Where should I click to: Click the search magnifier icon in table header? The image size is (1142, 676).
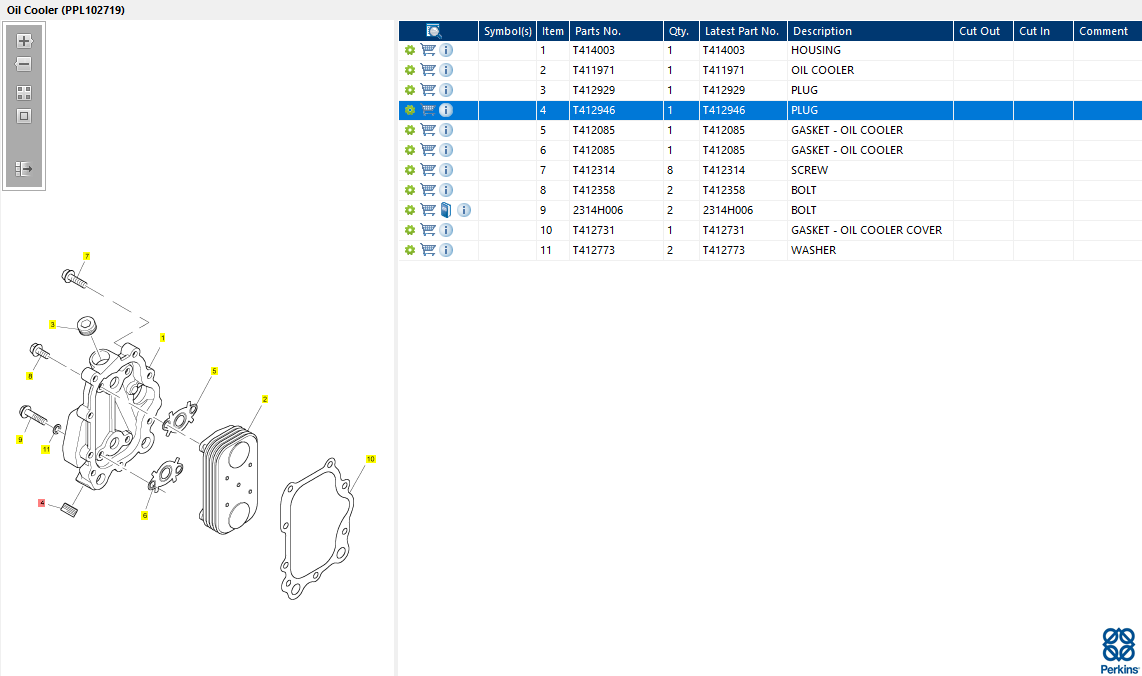[433, 31]
